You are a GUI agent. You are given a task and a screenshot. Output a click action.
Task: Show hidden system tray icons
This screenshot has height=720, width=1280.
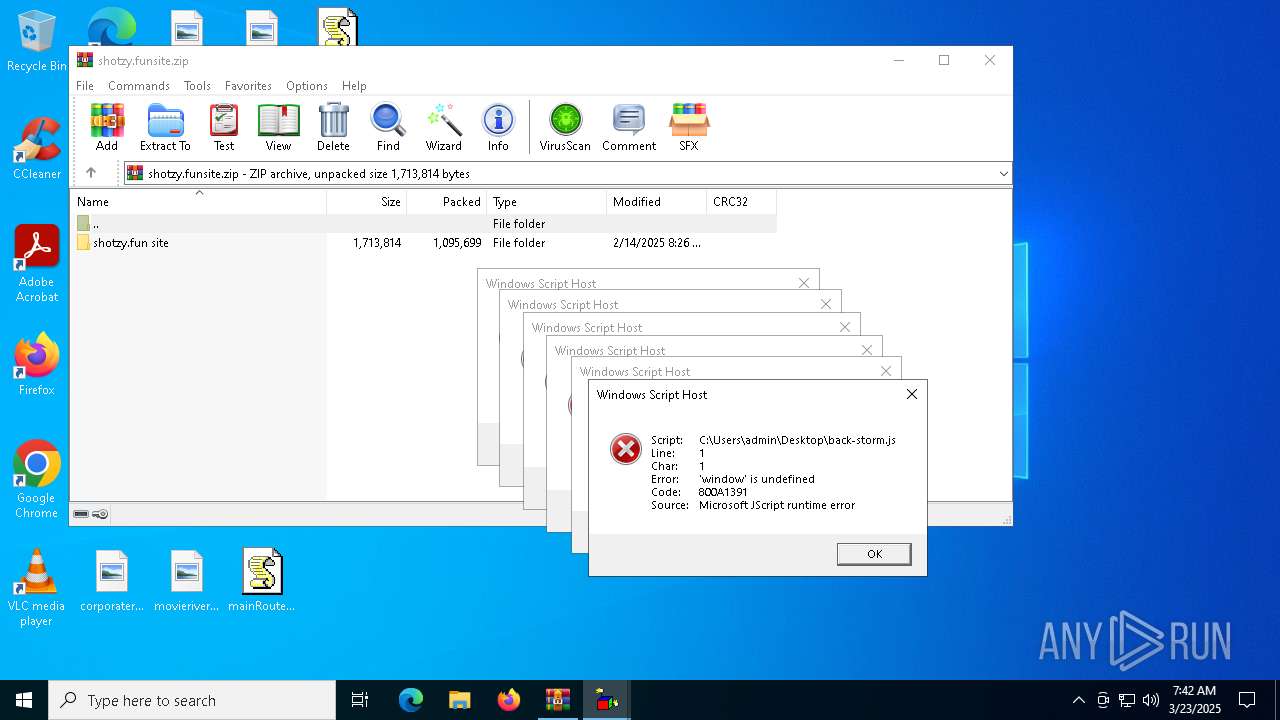[x=1078, y=700]
